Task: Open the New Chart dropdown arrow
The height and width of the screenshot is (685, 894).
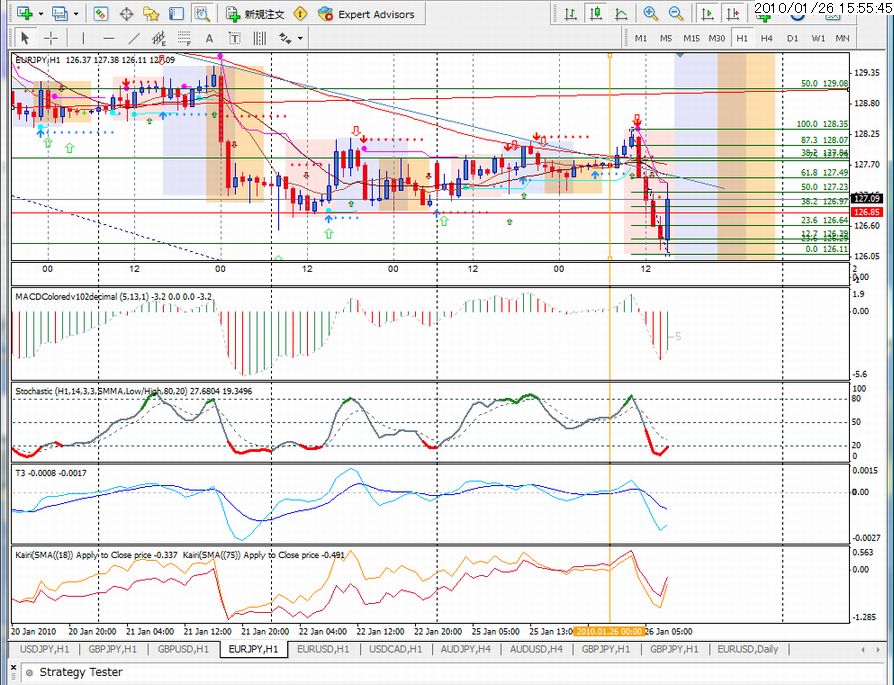Action: (x=40, y=14)
